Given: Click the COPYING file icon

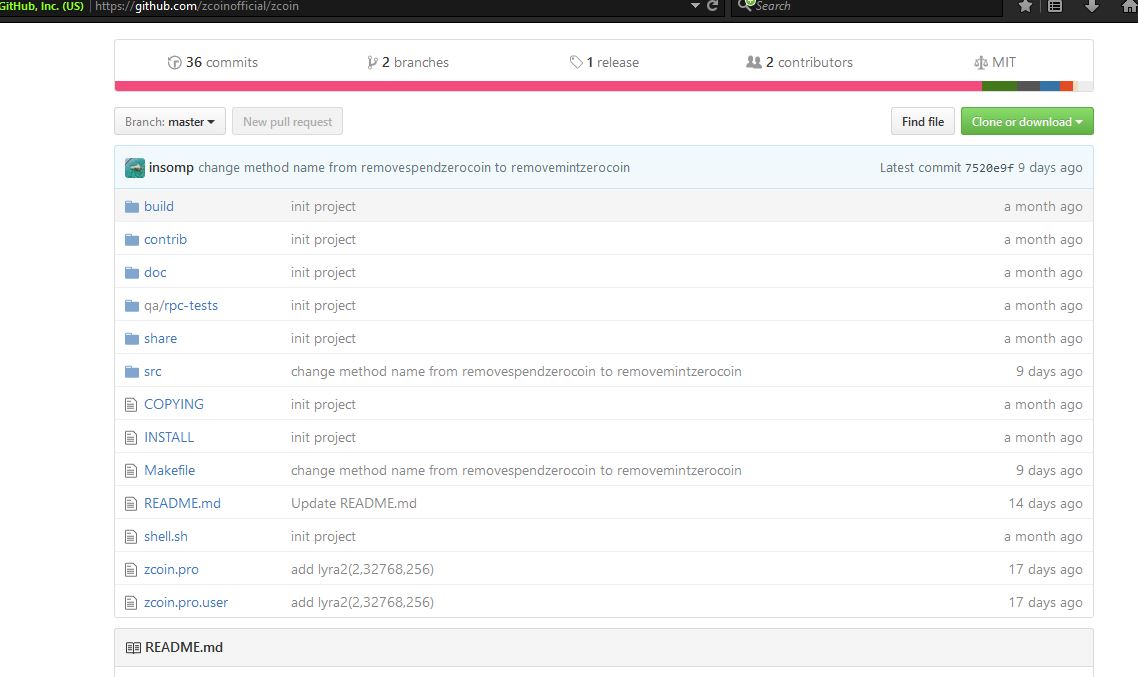Looking at the screenshot, I should [131, 405].
